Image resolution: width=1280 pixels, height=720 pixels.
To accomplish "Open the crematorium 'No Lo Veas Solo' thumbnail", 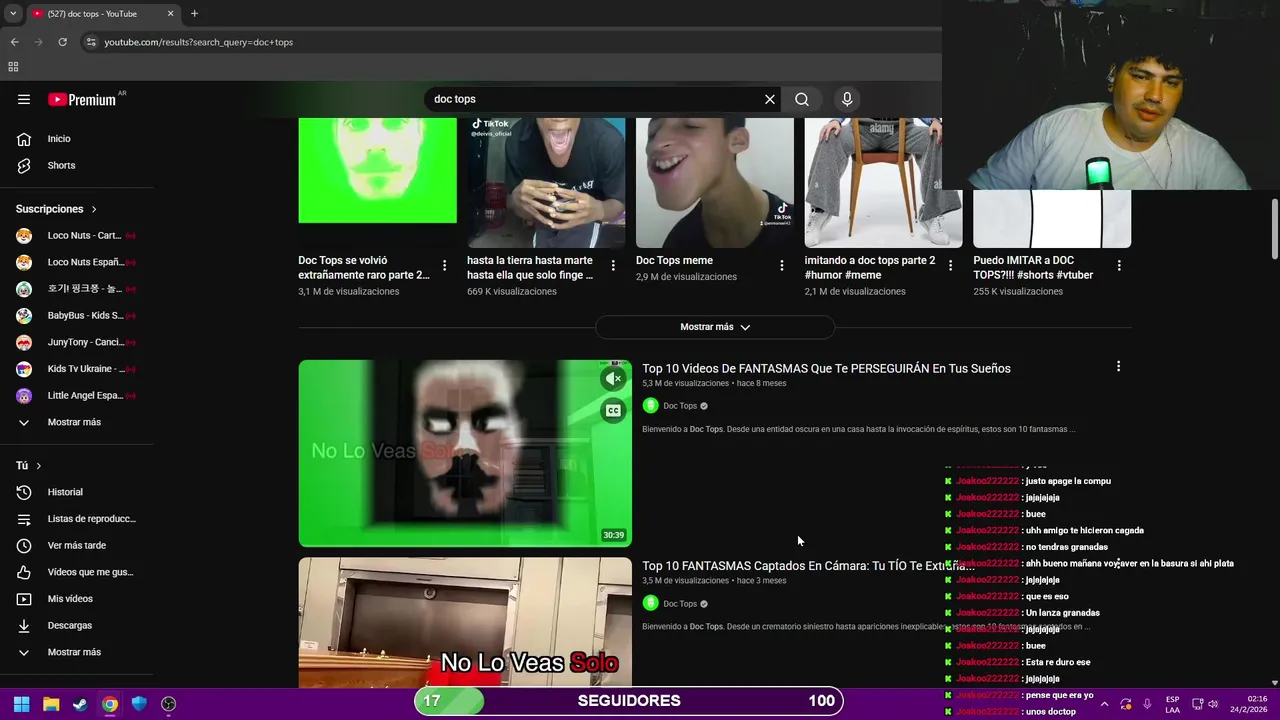I will tap(465, 622).
